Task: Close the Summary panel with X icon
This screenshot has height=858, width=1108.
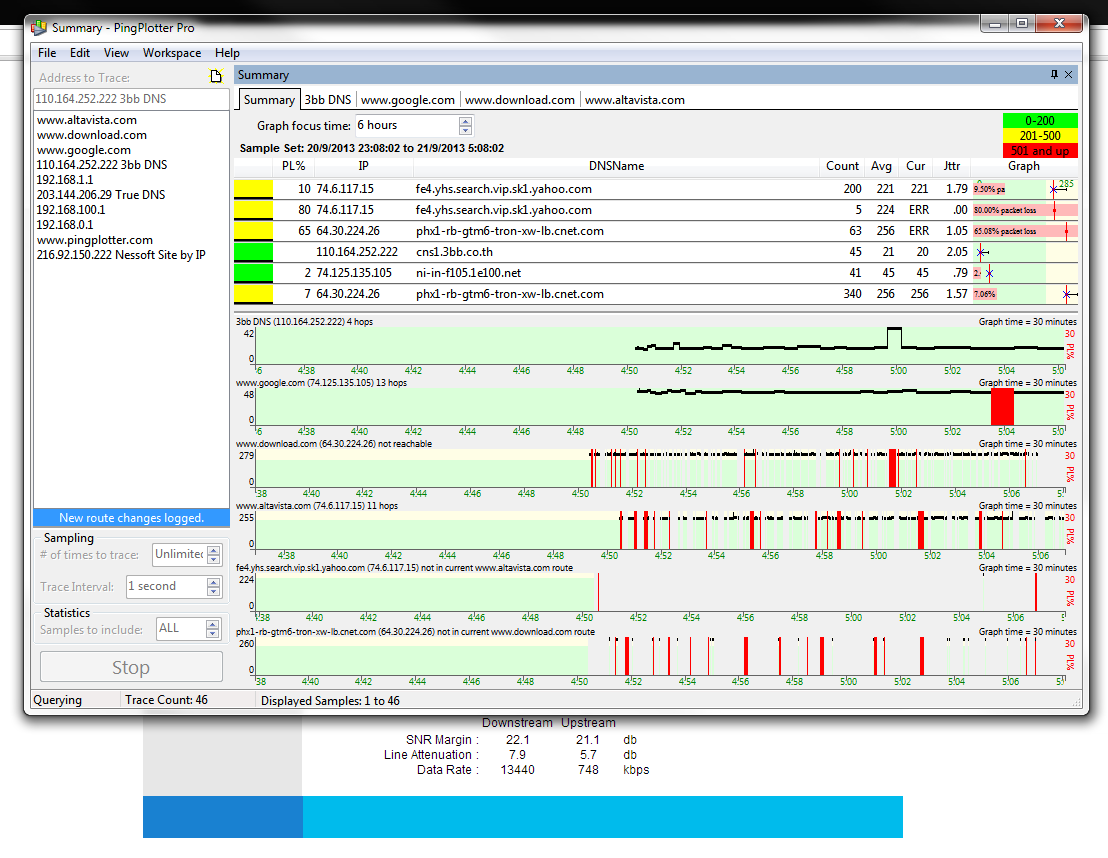Action: (x=1069, y=75)
